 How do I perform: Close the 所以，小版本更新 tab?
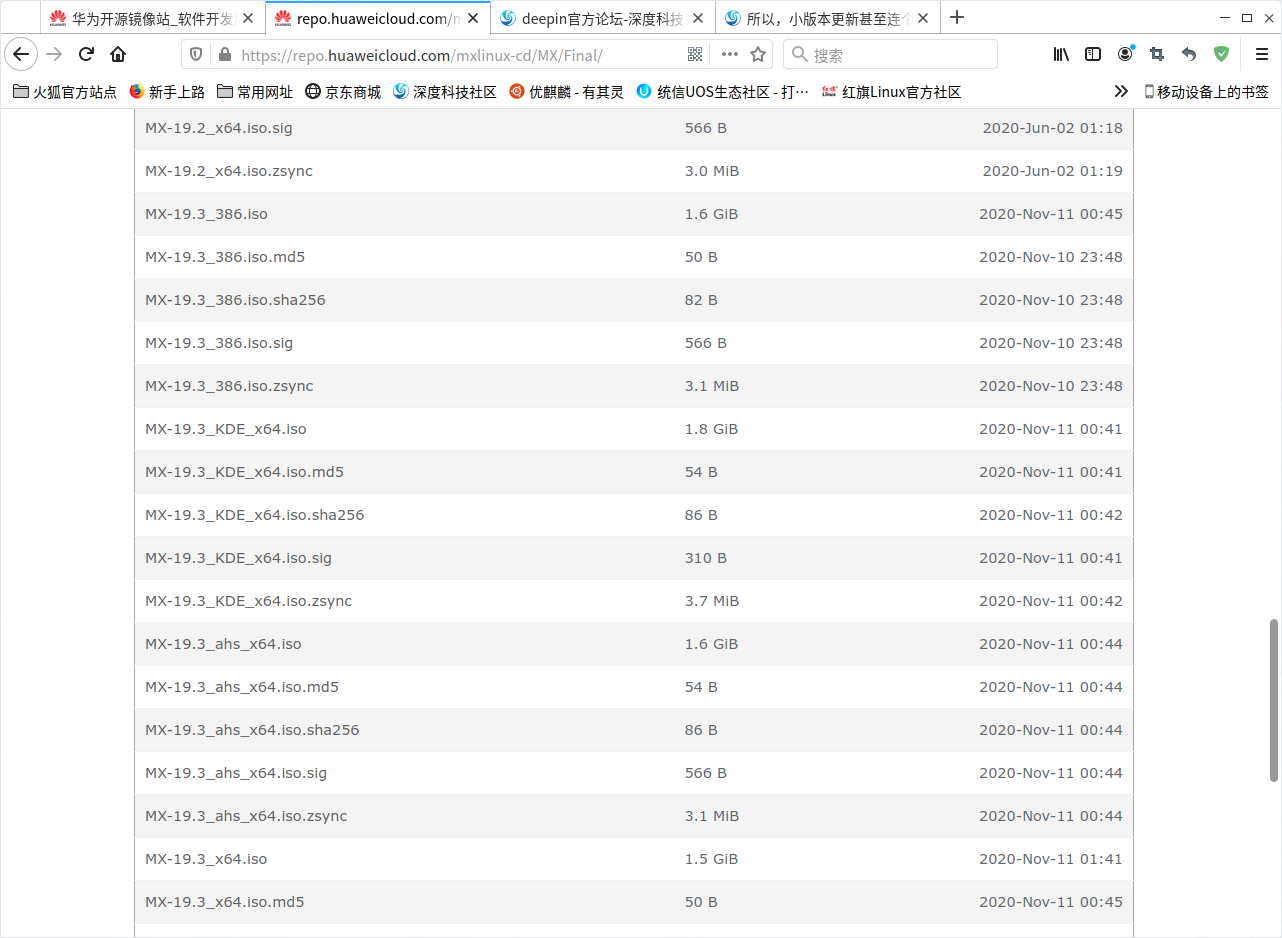click(922, 18)
